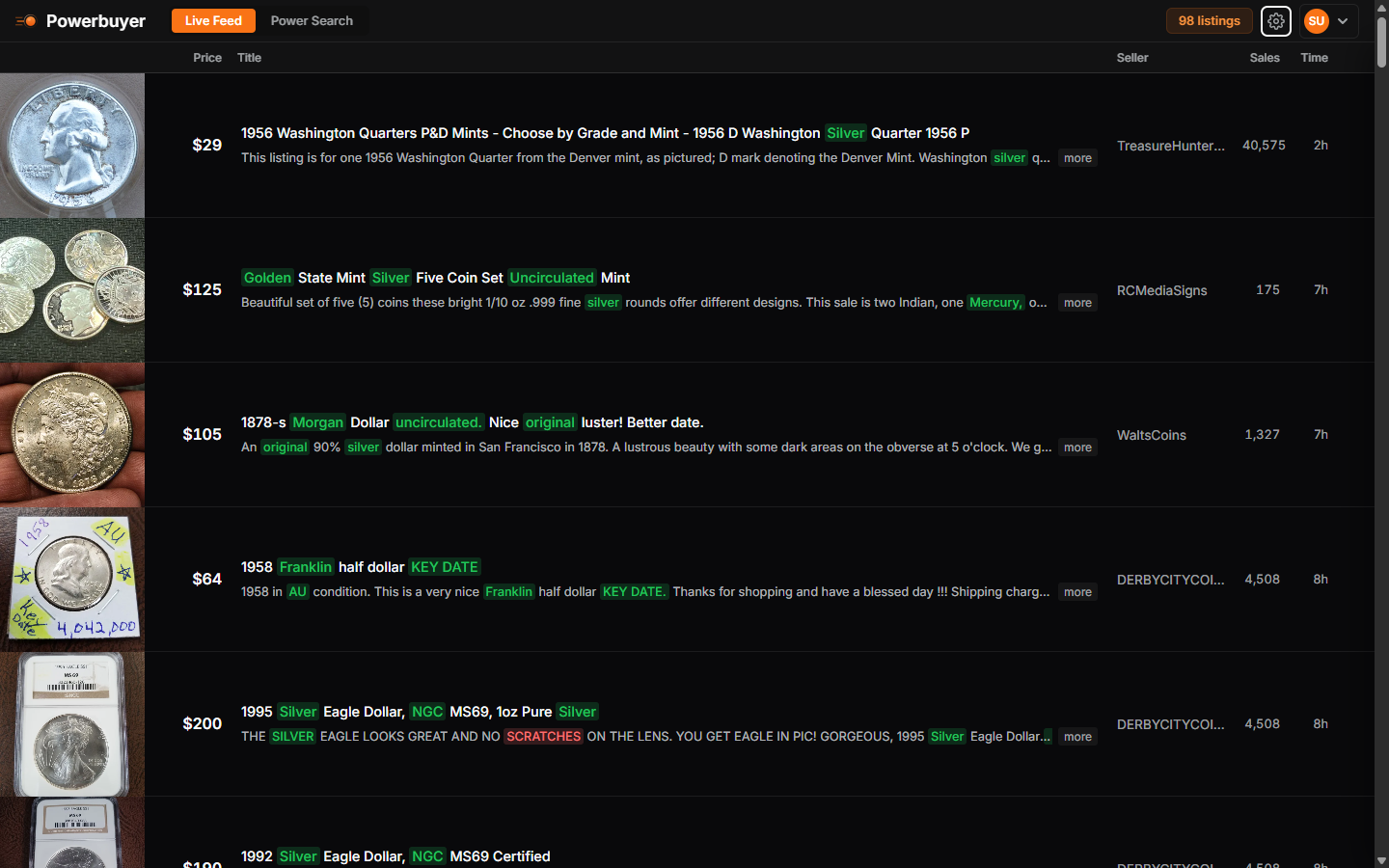Click the SU user avatar
The height and width of the screenshot is (868, 1389).
point(1316,20)
